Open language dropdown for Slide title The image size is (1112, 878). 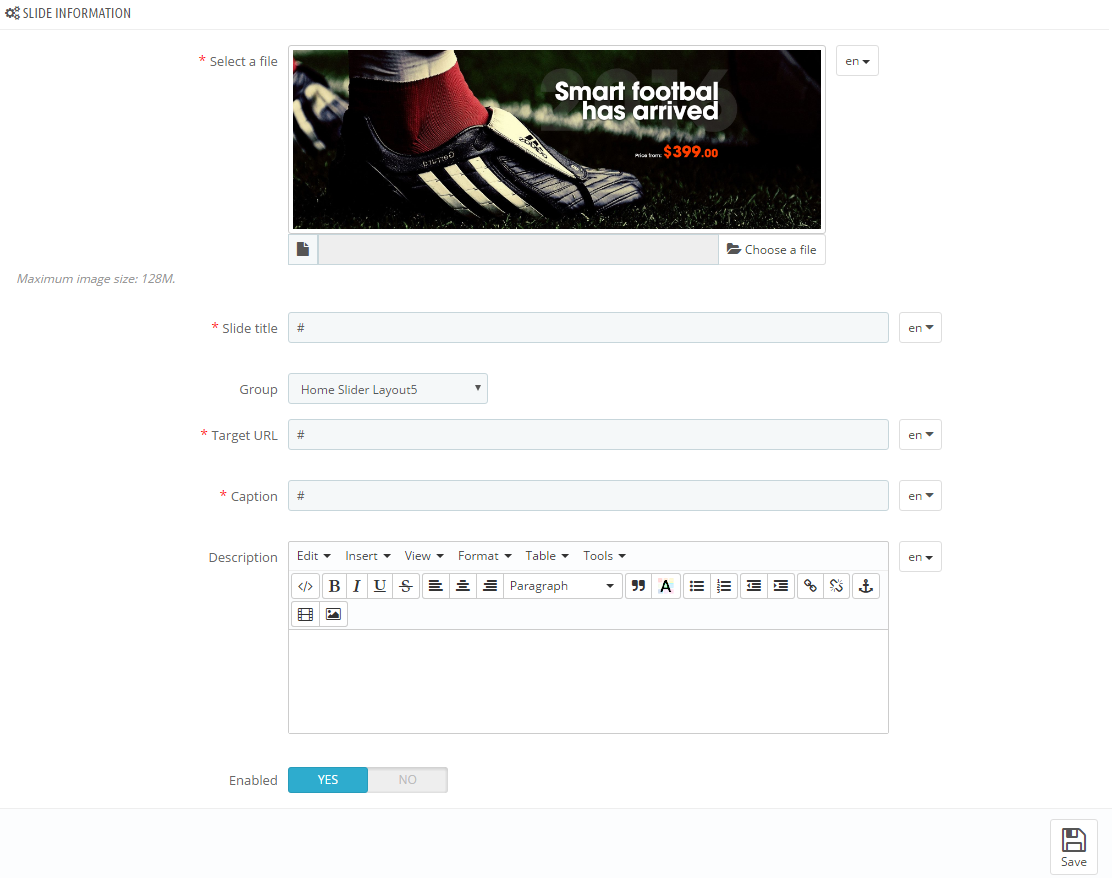[921, 328]
